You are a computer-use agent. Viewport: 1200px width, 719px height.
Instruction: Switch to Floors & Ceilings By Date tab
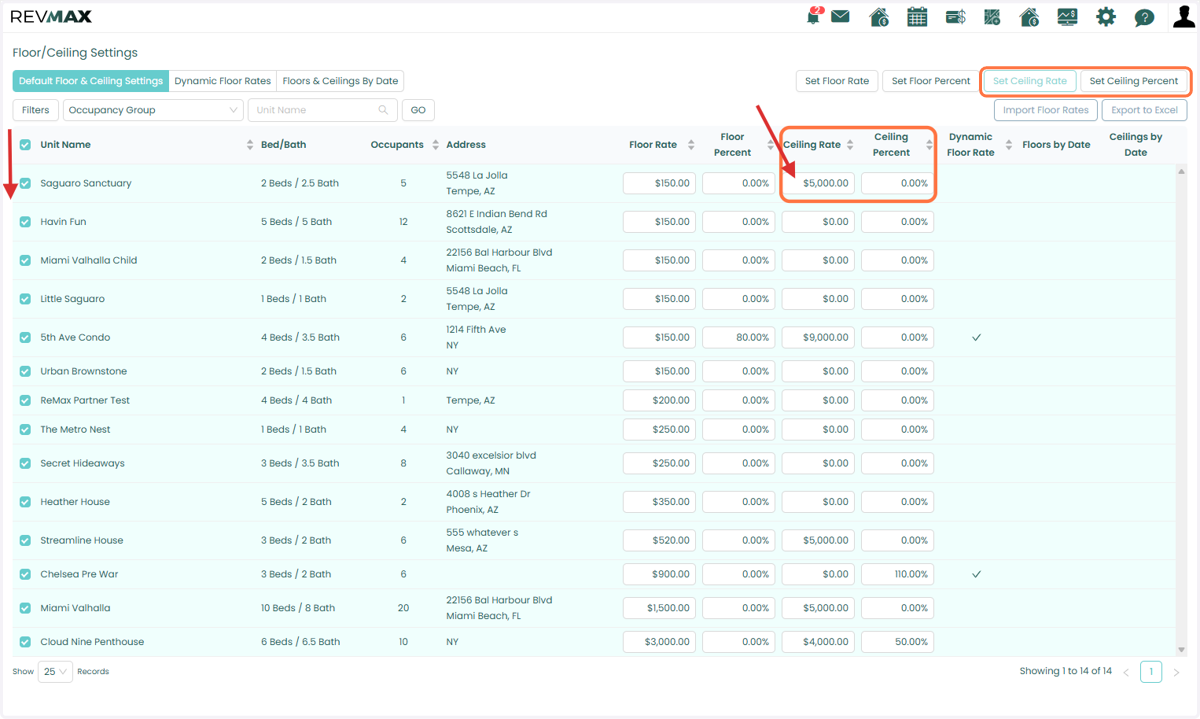(x=340, y=81)
